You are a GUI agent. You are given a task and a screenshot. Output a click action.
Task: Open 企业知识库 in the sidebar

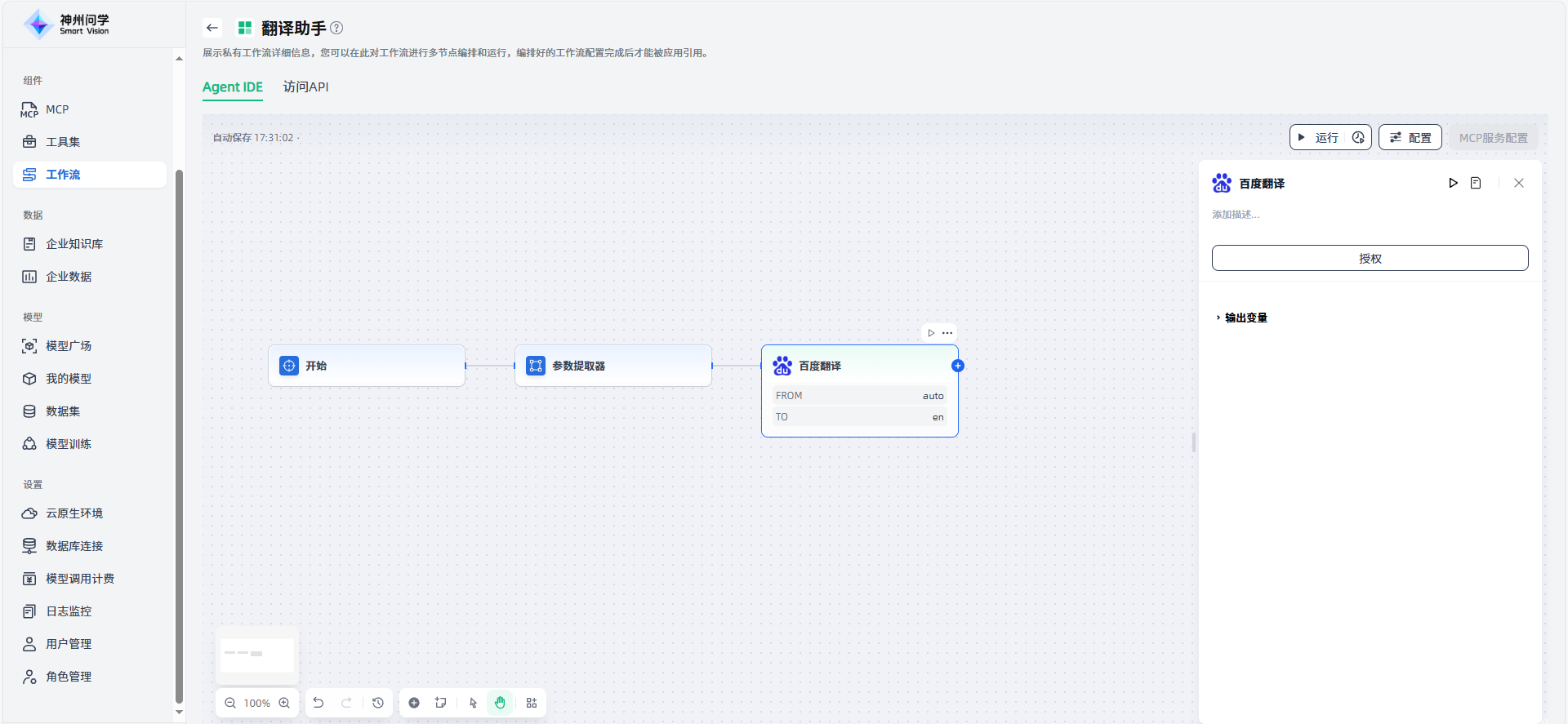pos(74,244)
